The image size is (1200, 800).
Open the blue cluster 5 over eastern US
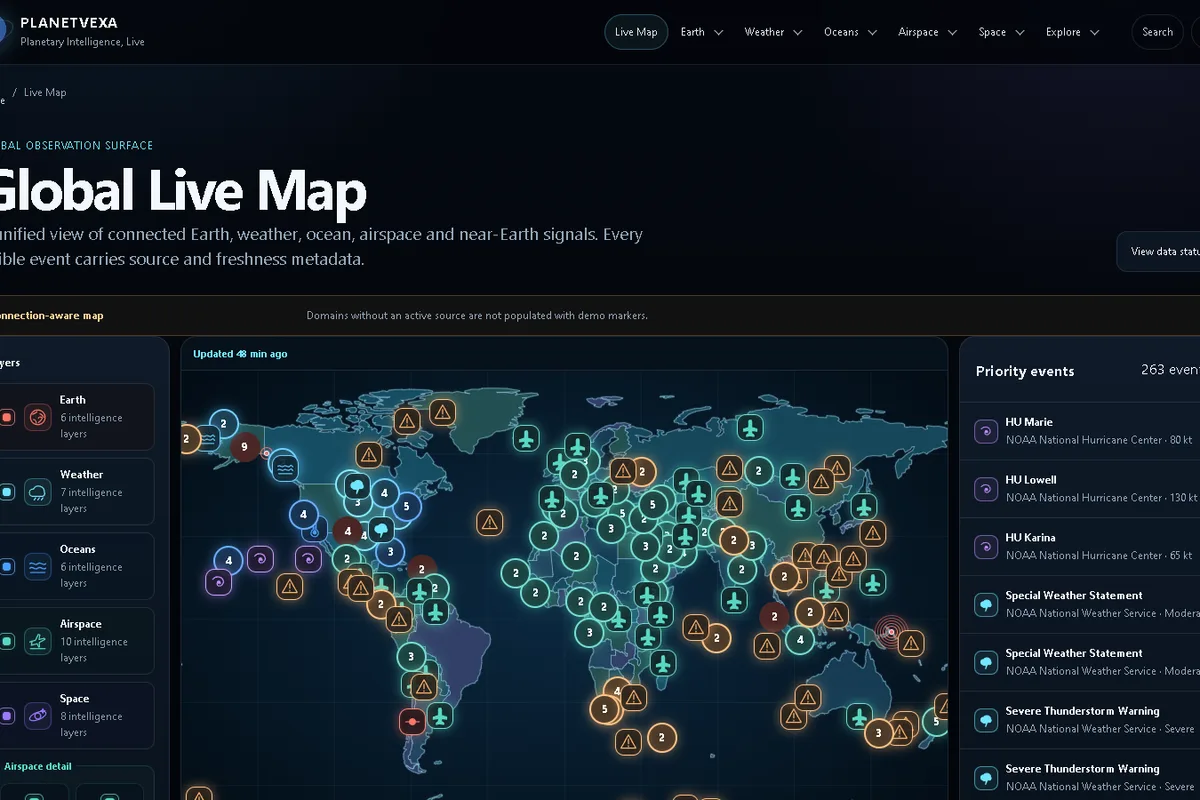(x=405, y=506)
